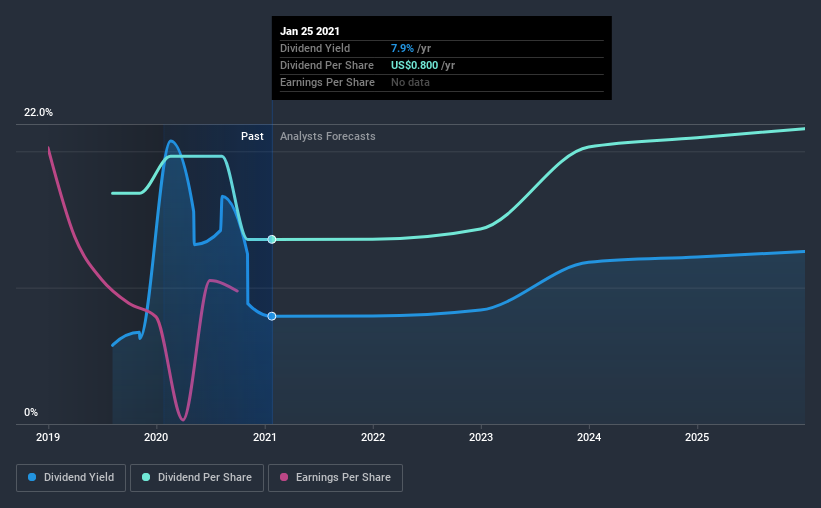This screenshot has height=508, width=821.
Task: Select the blue data point marker at 2021
Action: click(272, 316)
